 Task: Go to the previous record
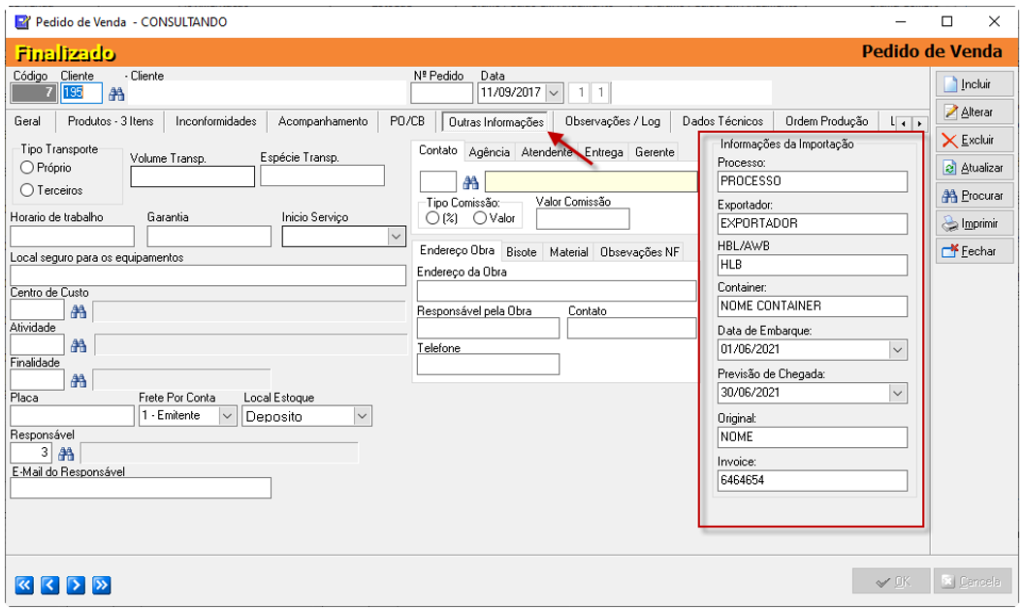[x=50, y=585]
